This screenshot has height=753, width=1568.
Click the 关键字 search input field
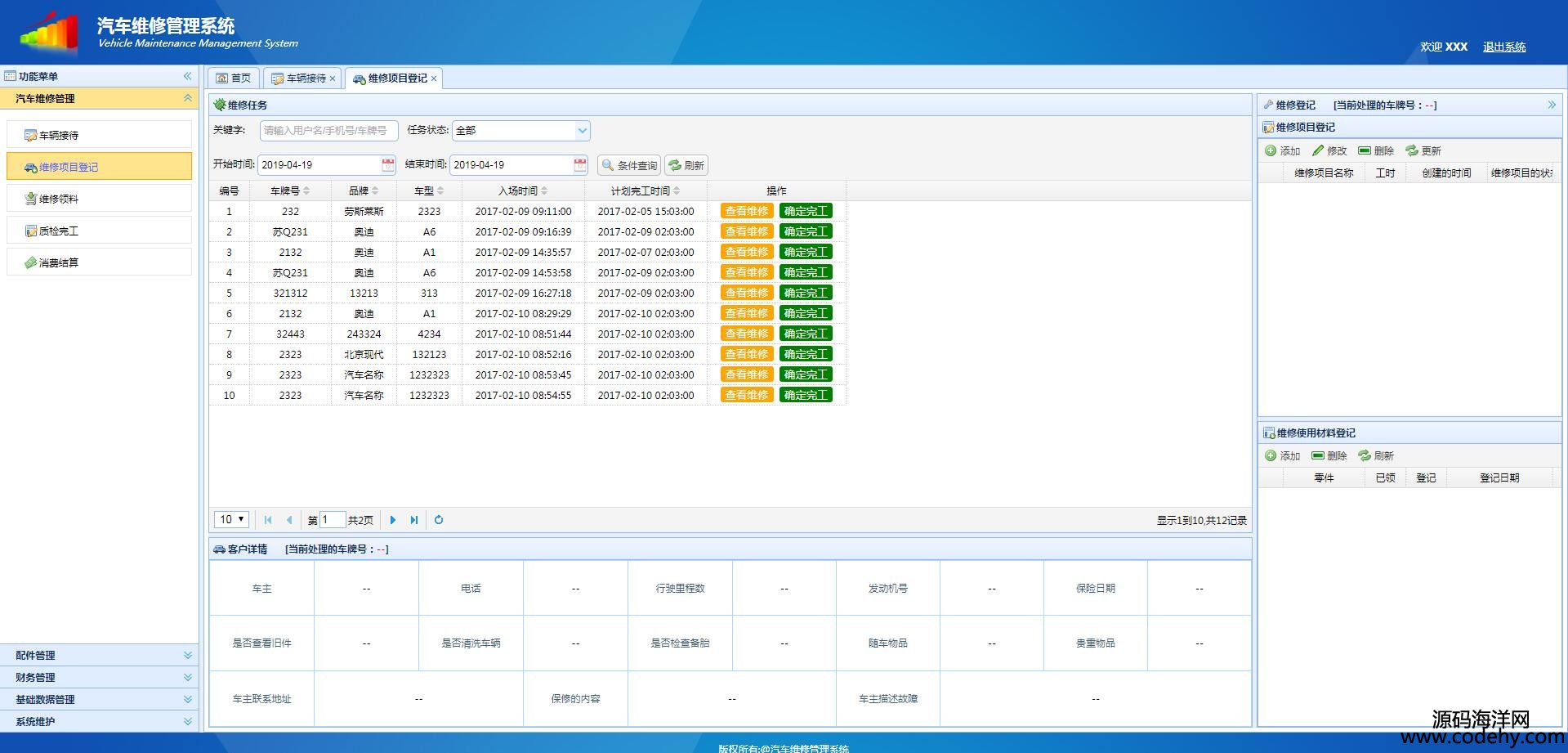coord(328,130)
